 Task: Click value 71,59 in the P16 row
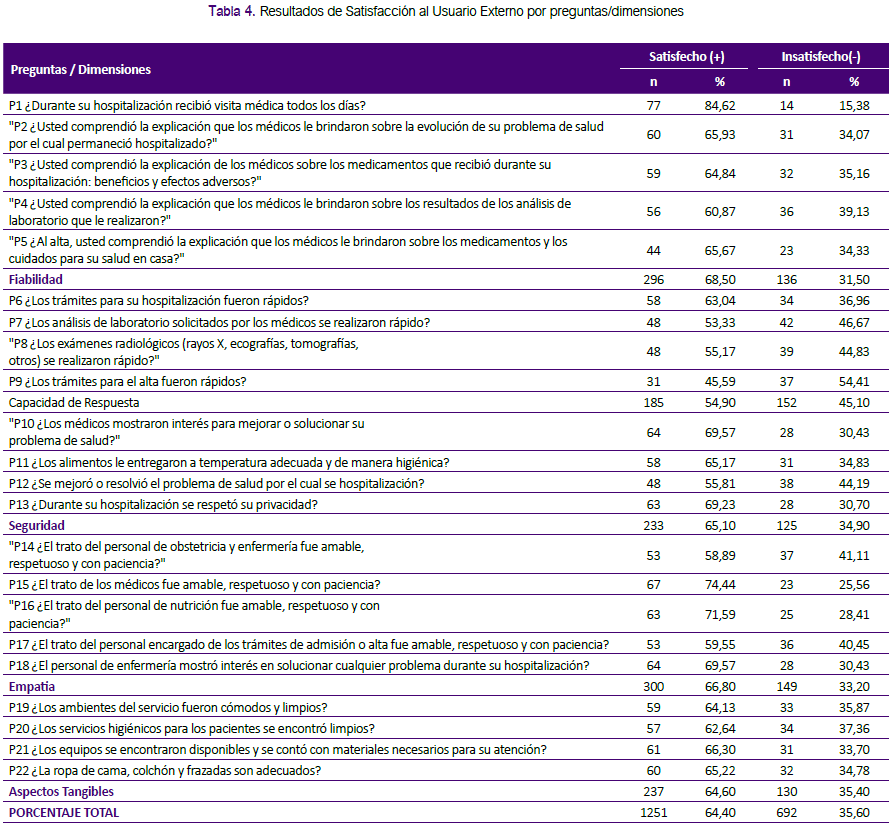point(720,615)
